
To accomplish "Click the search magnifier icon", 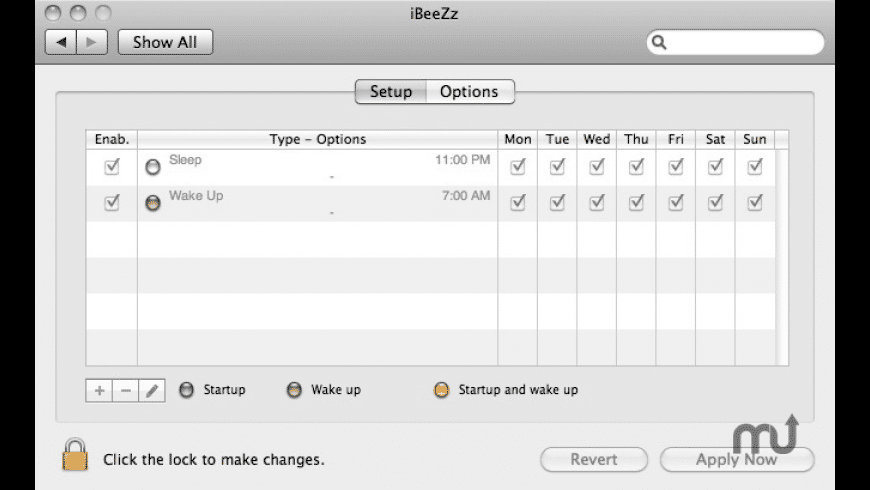I will 660,42.
